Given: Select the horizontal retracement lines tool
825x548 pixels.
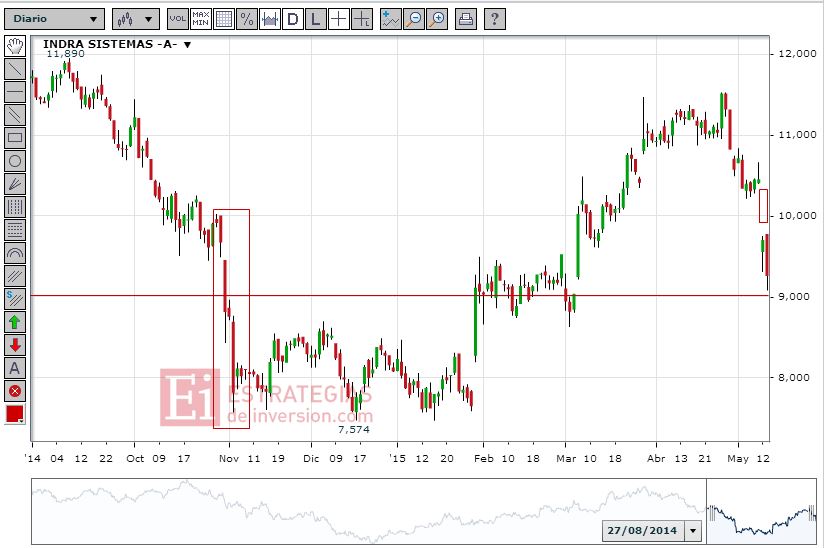Looking at the screenshot, I should (x=15, y=230).
